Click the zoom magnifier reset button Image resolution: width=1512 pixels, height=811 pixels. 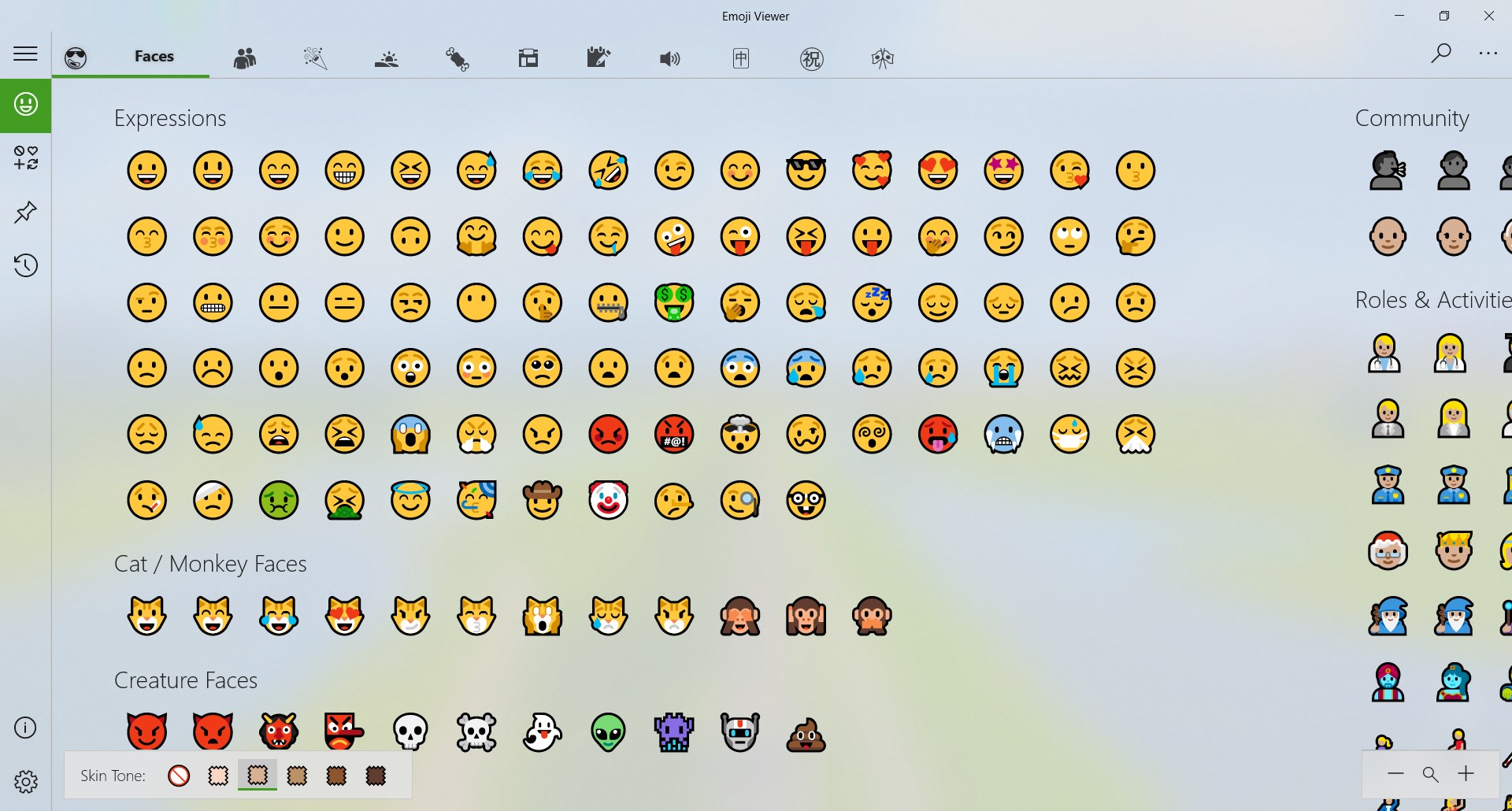(x=1431, y=775)
